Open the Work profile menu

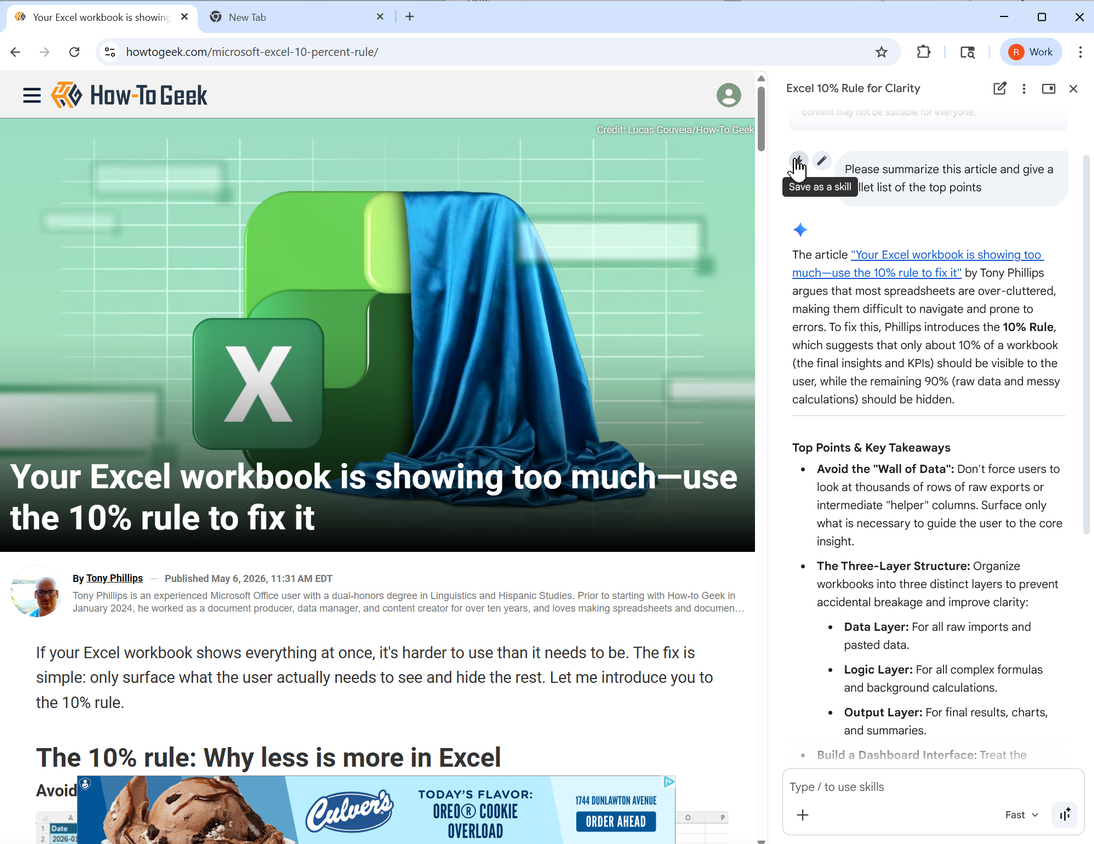coord(1031,52)
